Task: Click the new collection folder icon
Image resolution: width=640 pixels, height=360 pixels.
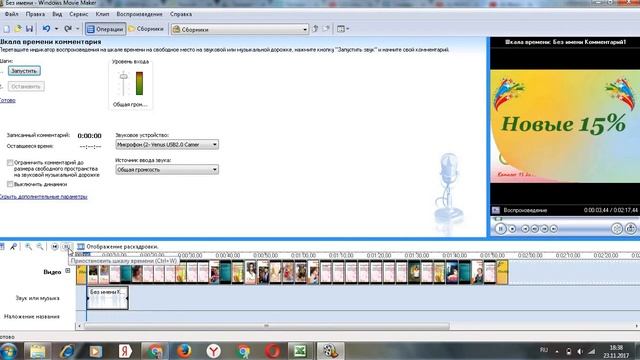Action: [x=326, y=29]
